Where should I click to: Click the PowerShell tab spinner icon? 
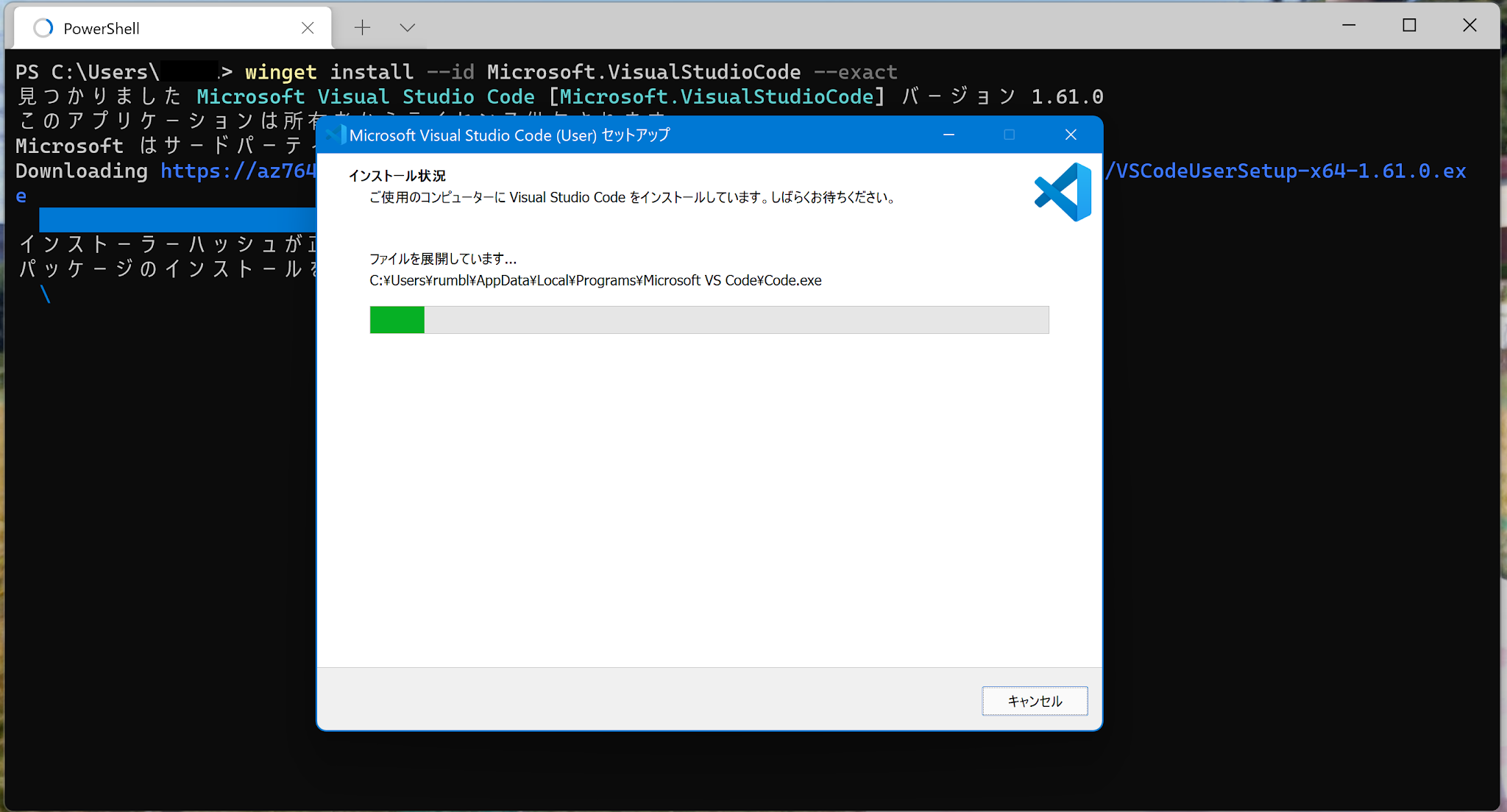coord(43,28)
